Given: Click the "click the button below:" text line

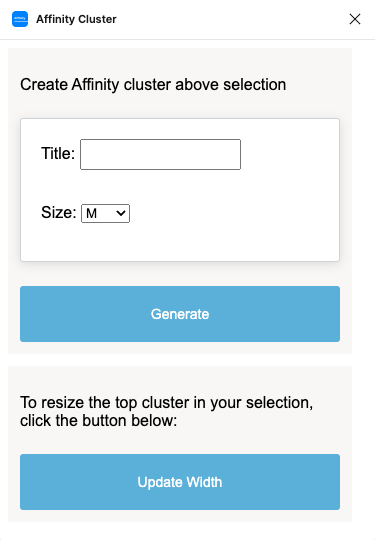Looking at the screenshot, I should pos(98,420).
